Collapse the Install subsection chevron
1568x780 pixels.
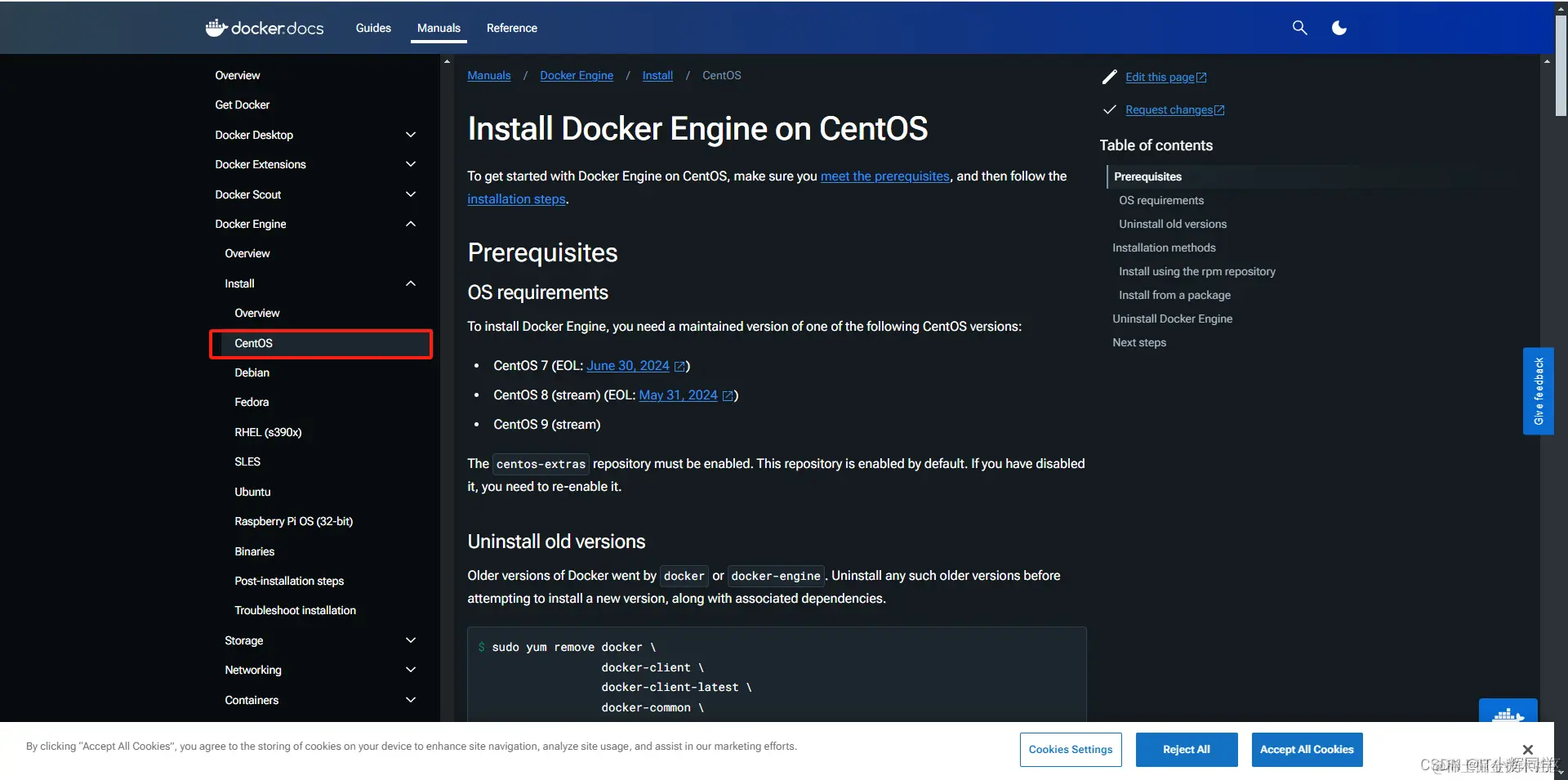411,283
